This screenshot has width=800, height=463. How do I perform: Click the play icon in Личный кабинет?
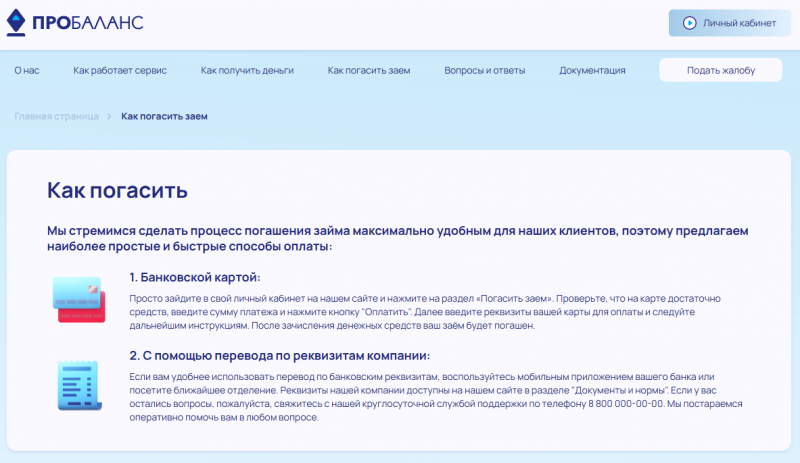[x=689, y=23]
